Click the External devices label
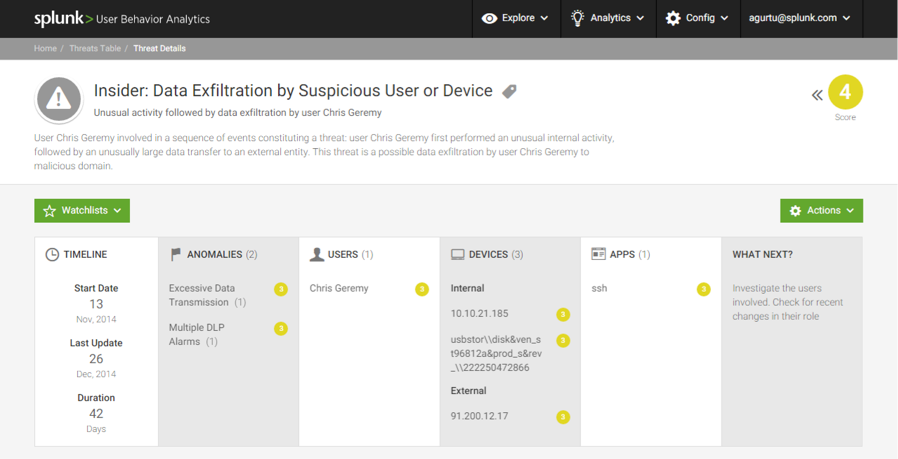 click(x=468, y=391)
